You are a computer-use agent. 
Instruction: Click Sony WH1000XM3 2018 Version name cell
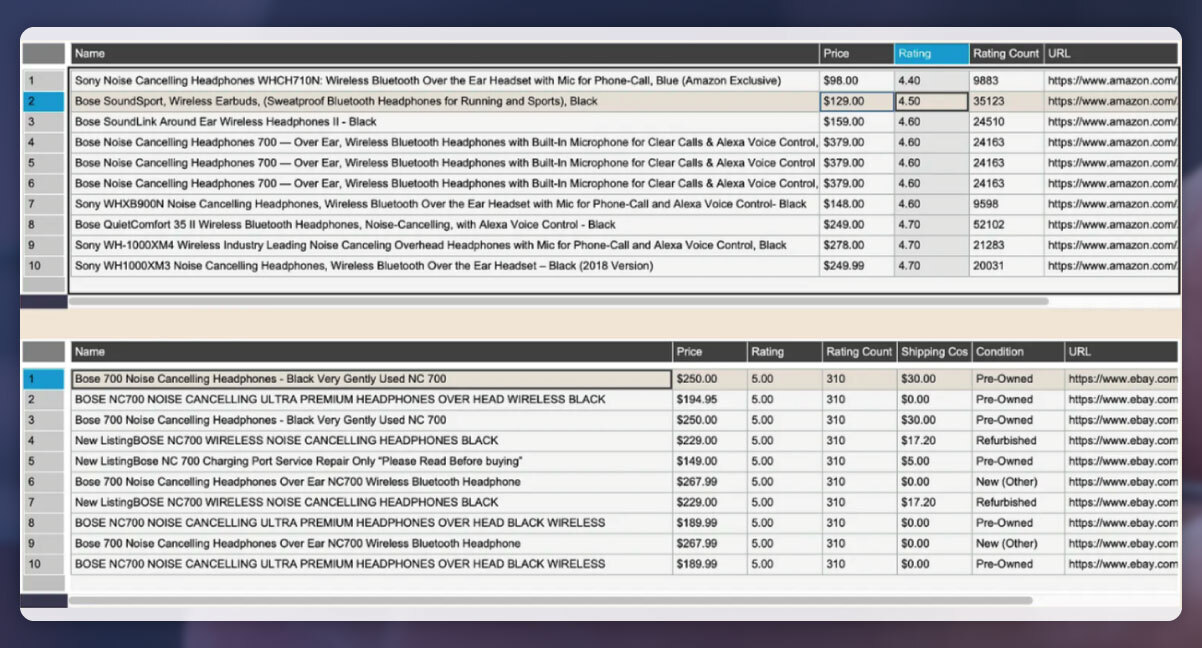[444, 266]
